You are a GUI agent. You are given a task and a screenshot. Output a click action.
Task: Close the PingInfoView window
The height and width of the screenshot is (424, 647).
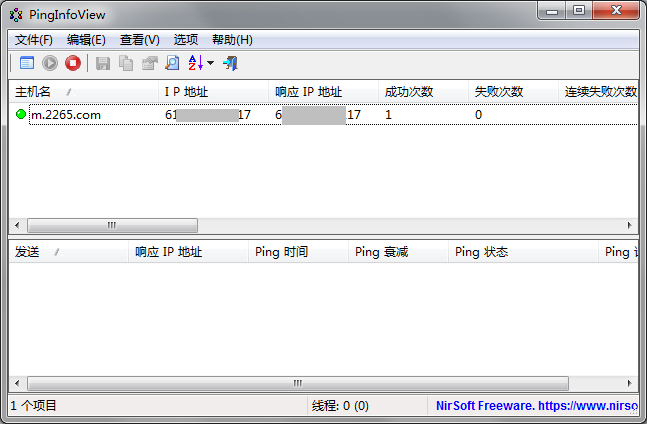616,11
